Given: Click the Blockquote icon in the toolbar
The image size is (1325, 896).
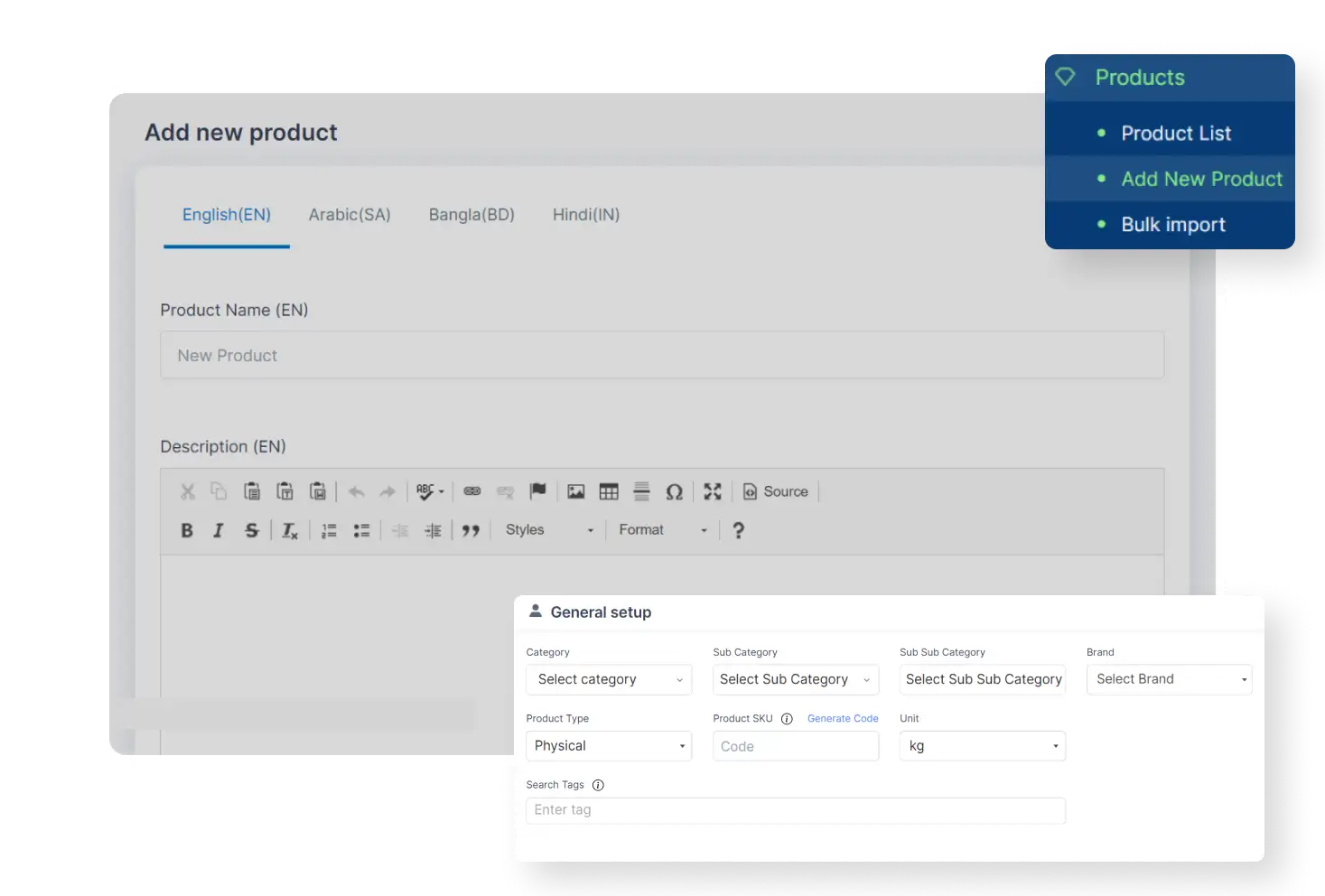Looking at the screenshot, I should [471, 530].
